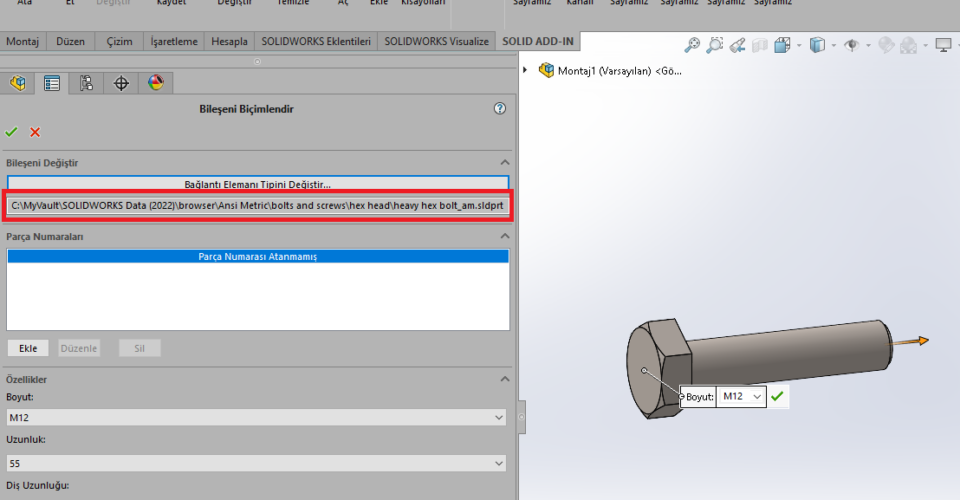Click the Previous View icon
The image size is (960, 500).
[x=737, y=45]
